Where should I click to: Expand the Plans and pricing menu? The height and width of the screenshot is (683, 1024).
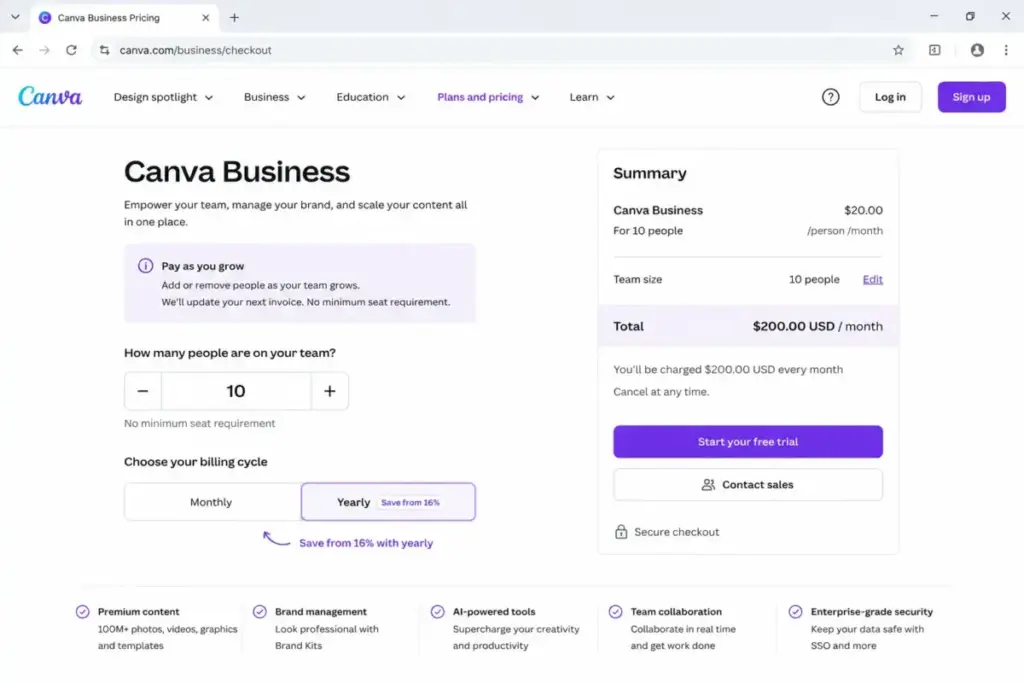[488, 97]
